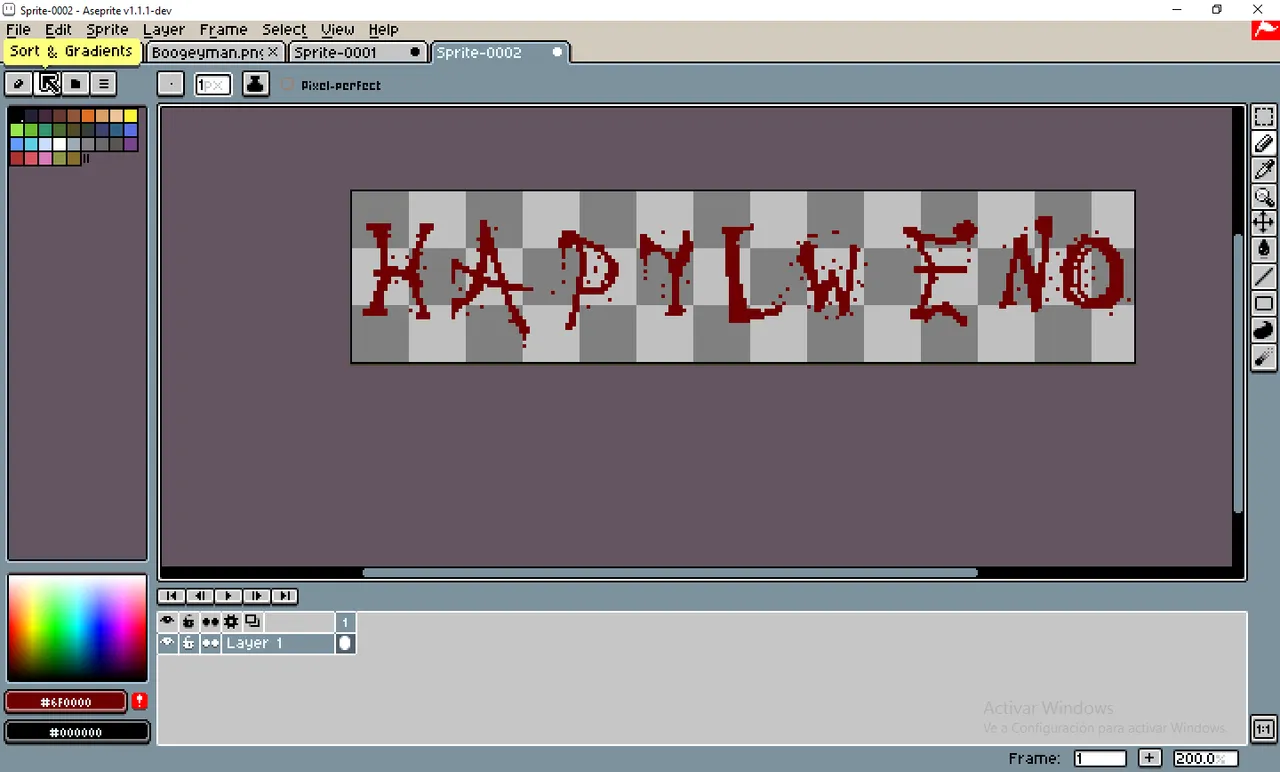The height and width of the screenshot is (772, 1280).
Task: Click frame 1 header in the timeline
Action: (345, 622)
